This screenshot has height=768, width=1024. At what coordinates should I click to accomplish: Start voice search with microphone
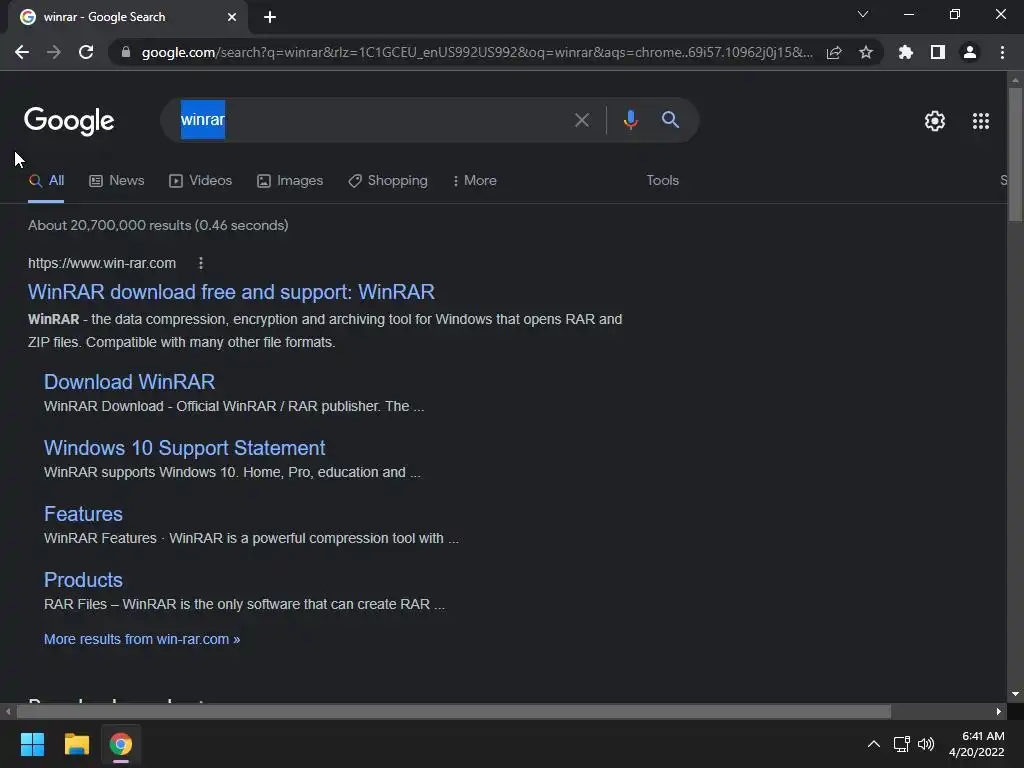point(630,120)
